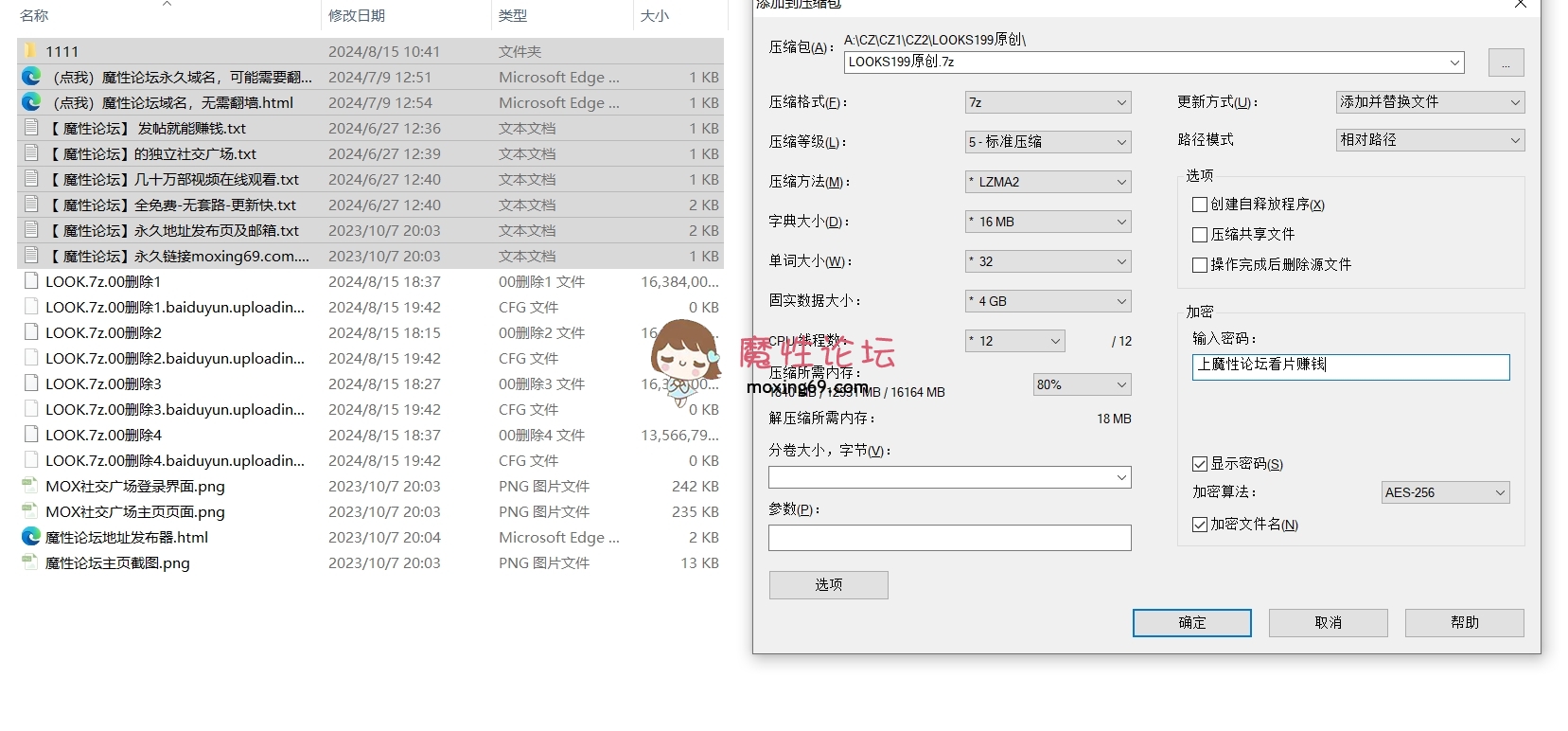This screenshot has height=731, width=1568.
Task: Open 路径模式 dropdown showing 相对路径
Action: [1431, 140]
